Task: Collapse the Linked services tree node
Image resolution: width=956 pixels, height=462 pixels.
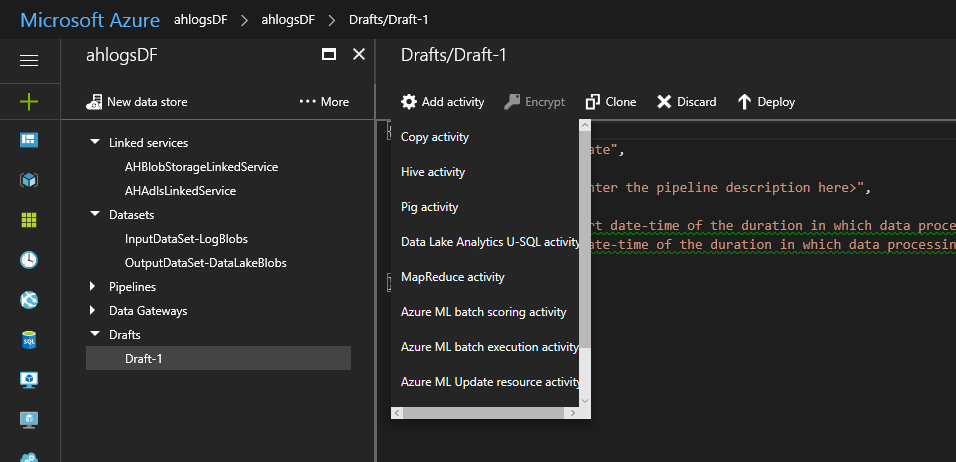Action: 95,141
